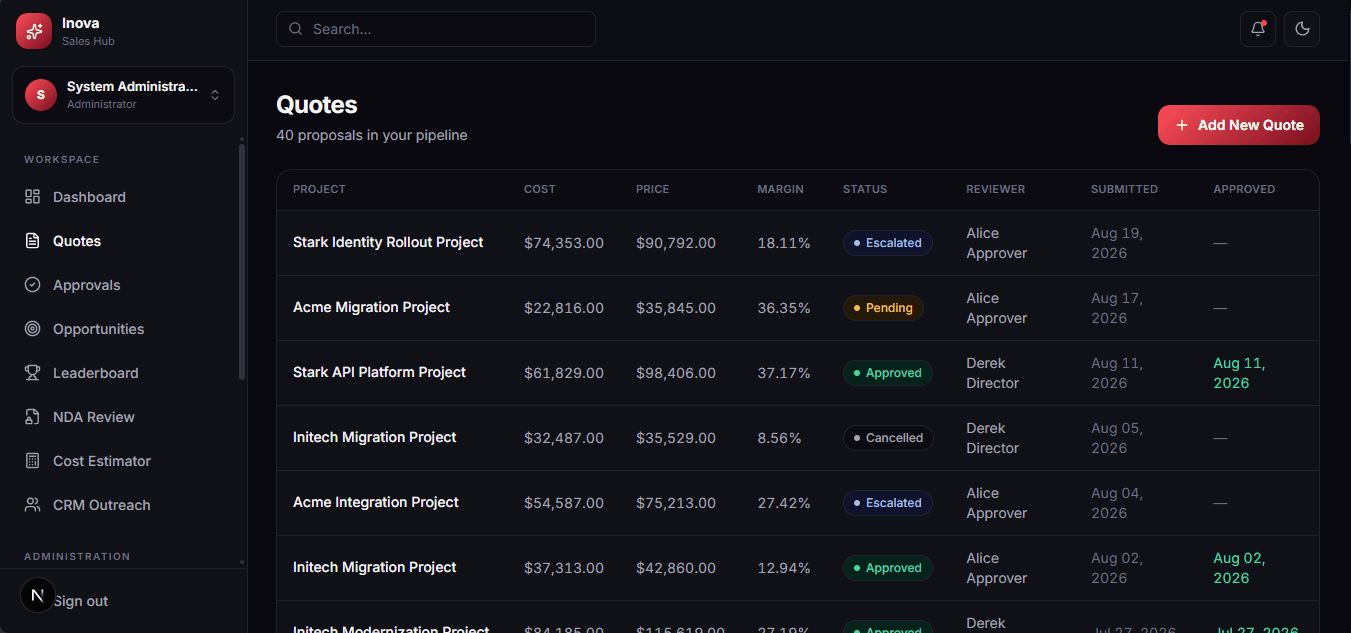Open the NDA Review page
The height and width of the screenshot is (633, 1351).
[123, 417]
